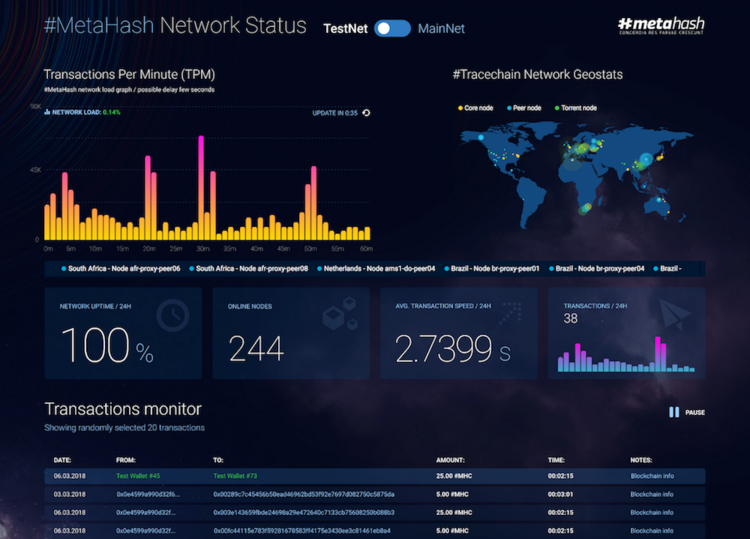
Task: Refresh the TPM graph update icon
Action: point(366,113)
